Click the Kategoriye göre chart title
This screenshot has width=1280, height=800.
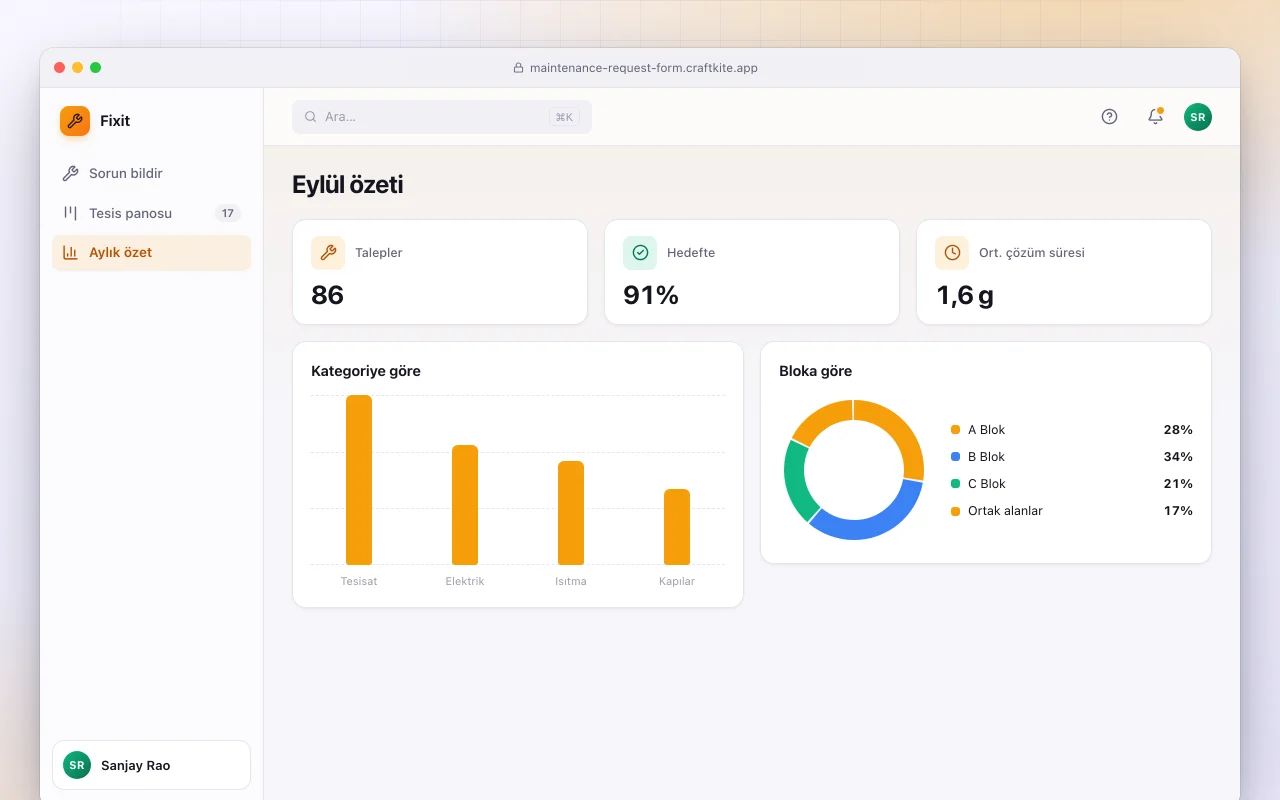(366, 371)
